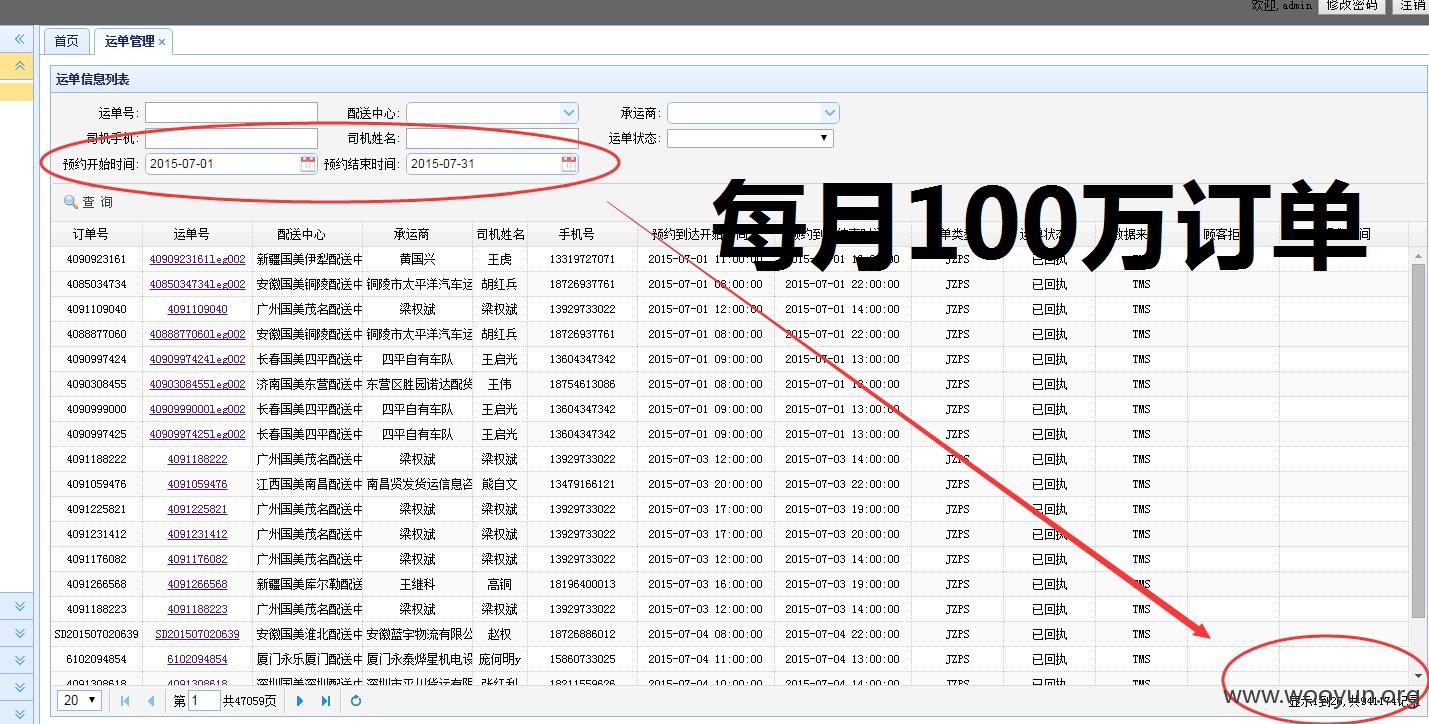Select driver name cell 赵权
The height and width of the screenshot is (724, 1429).
point(499,634)
